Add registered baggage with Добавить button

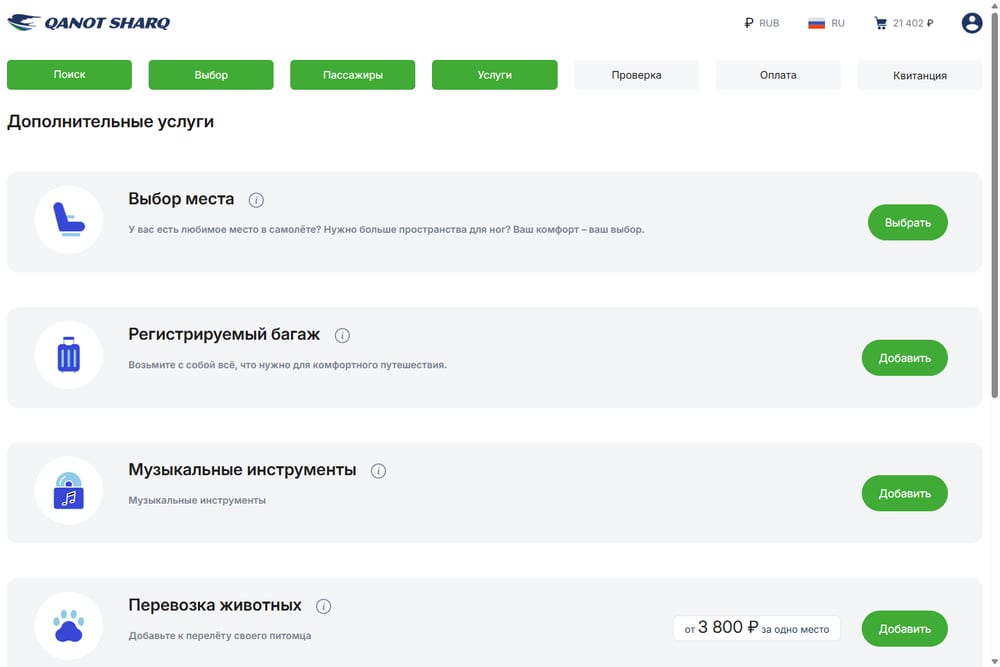click(x=904, y=358)
